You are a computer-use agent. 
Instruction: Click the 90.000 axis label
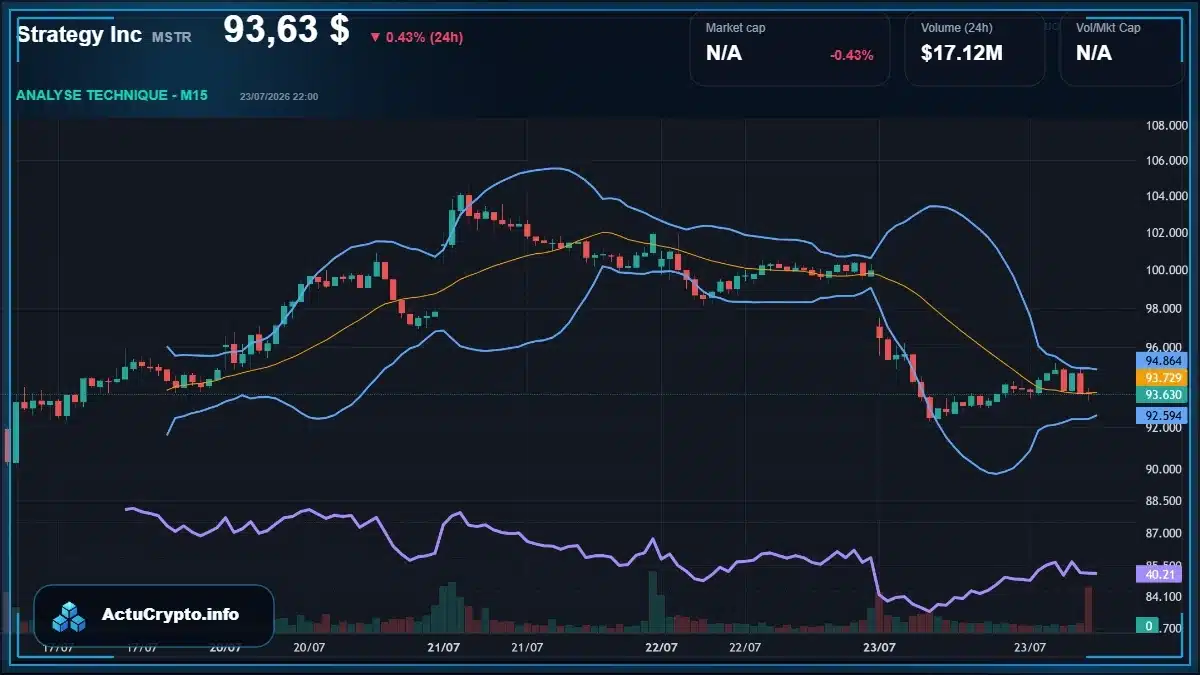(x=1165, y=469)
